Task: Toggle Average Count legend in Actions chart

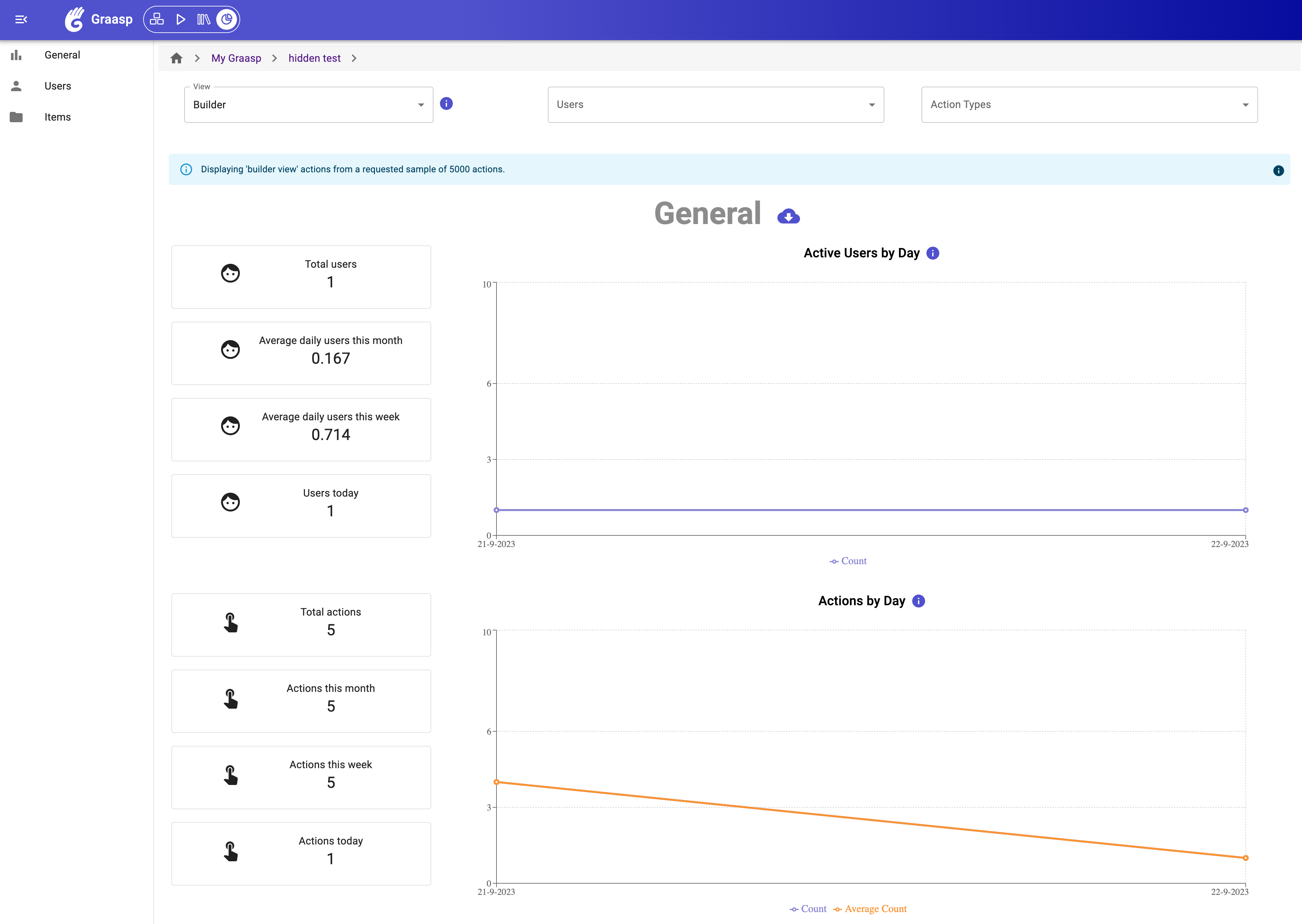Action: point(870,909)
